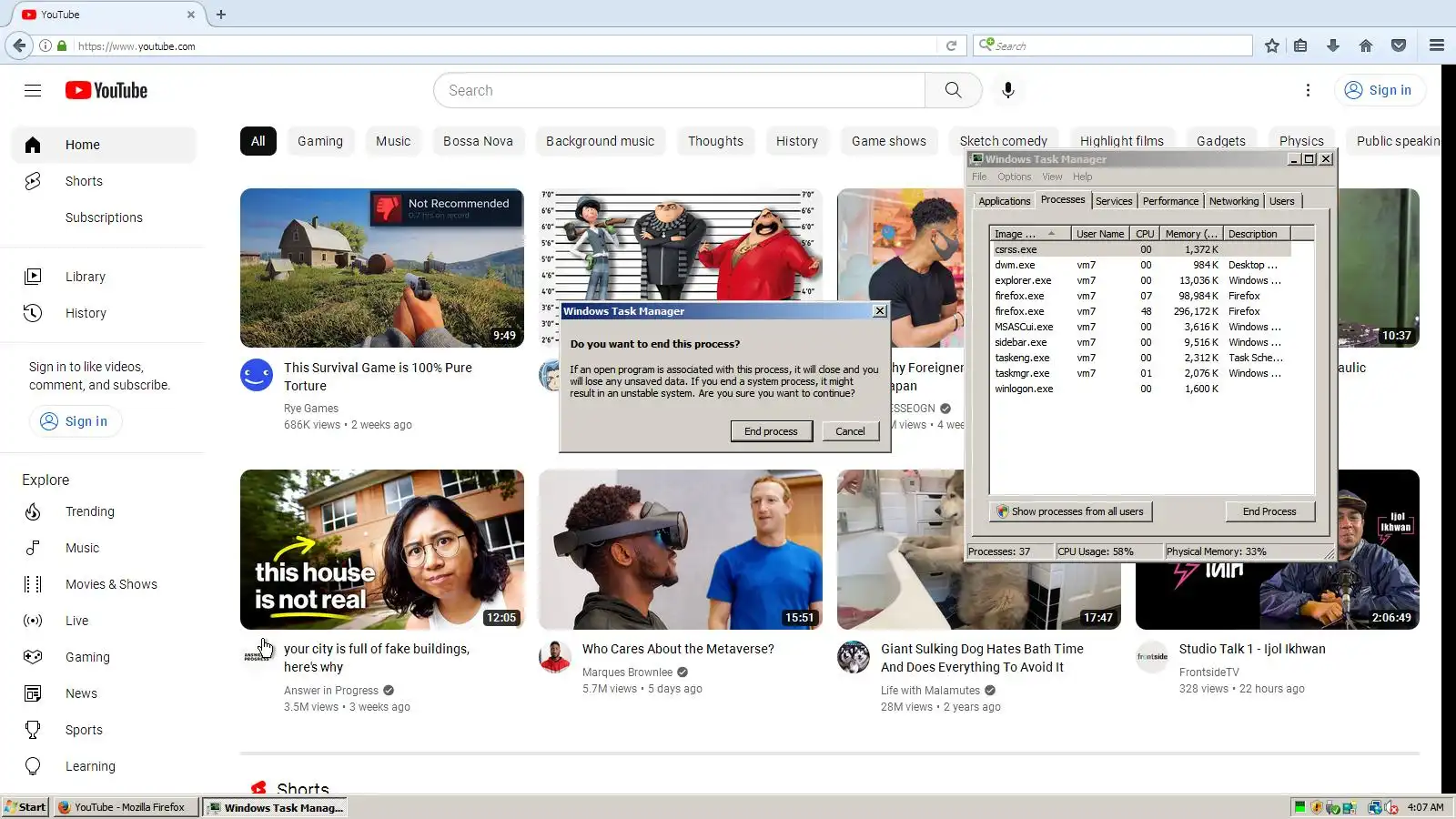Screen dimensions: 1456x819
Task: Click the Live broadcast icon
Action: [x=33, y=621]
